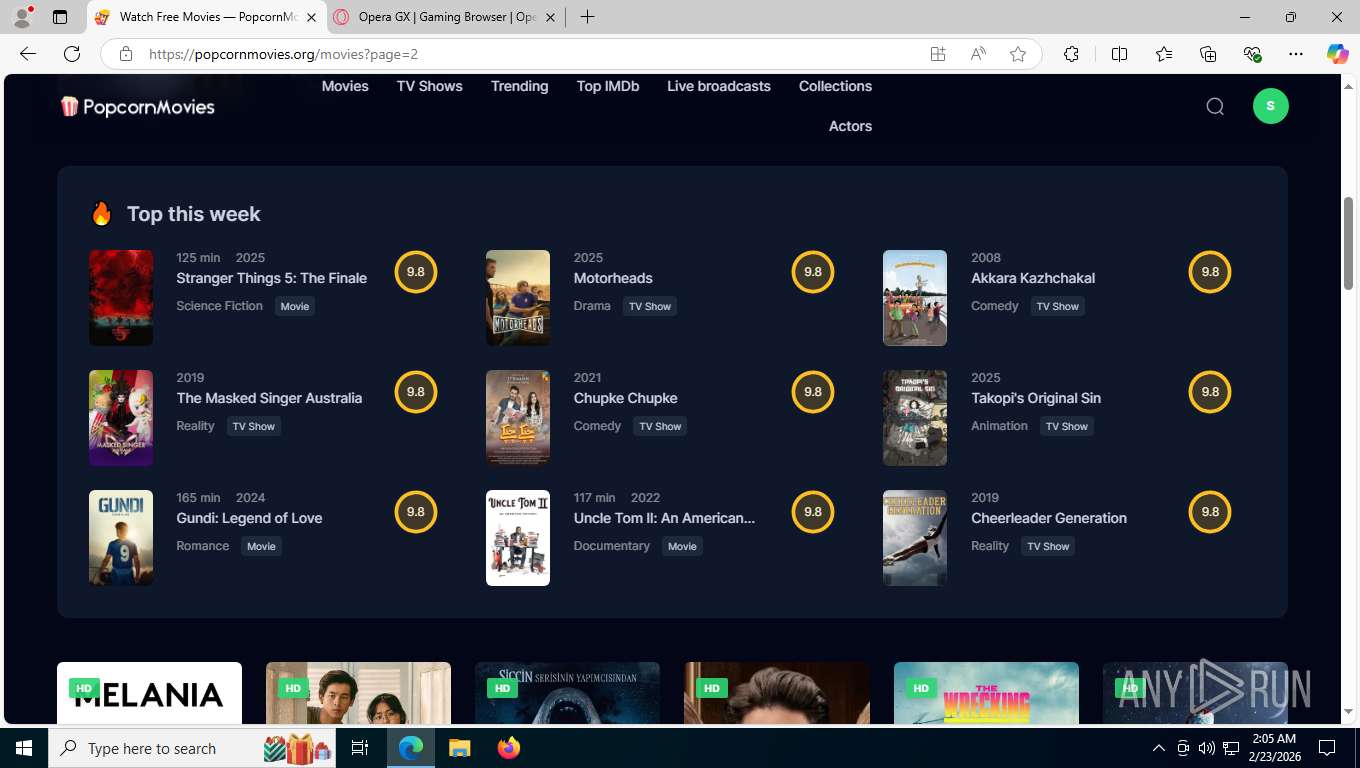Open Cheerleader Generation title link
Image resolution: width=1360 pixels, height=768 pixels.
click(x=1049, y=518)
